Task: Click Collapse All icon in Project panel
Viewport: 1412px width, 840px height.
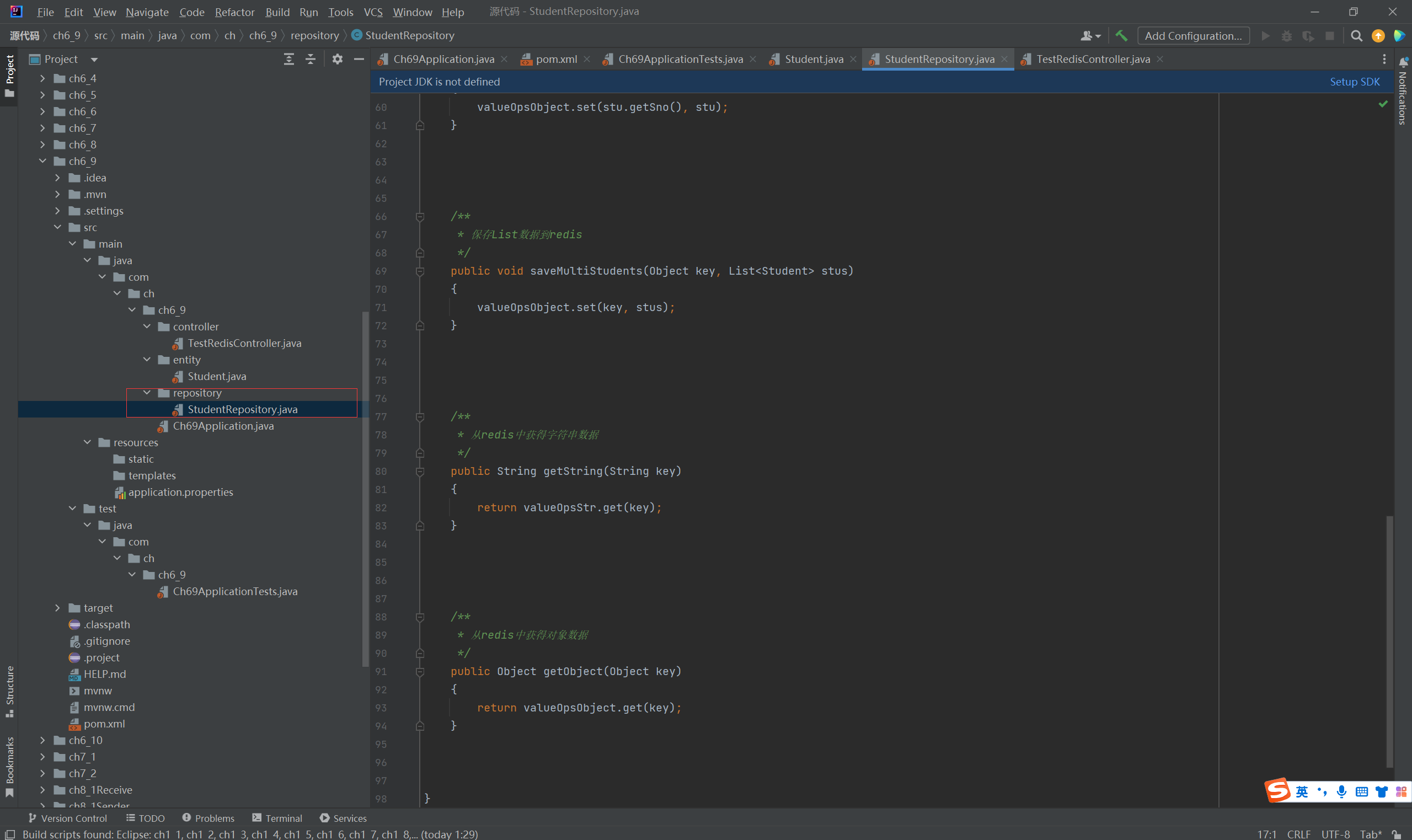Action: point(310,59)
